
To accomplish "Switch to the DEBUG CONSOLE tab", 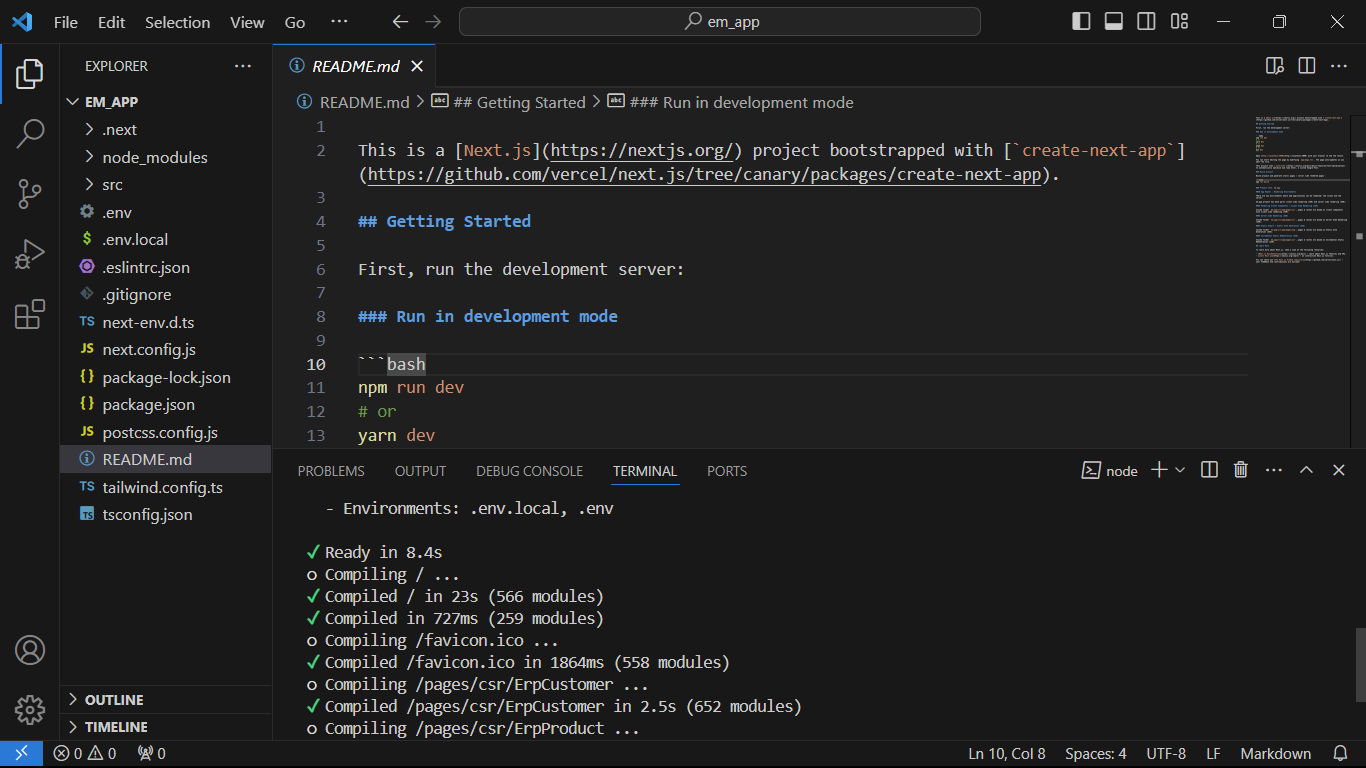I will (529, 471).
